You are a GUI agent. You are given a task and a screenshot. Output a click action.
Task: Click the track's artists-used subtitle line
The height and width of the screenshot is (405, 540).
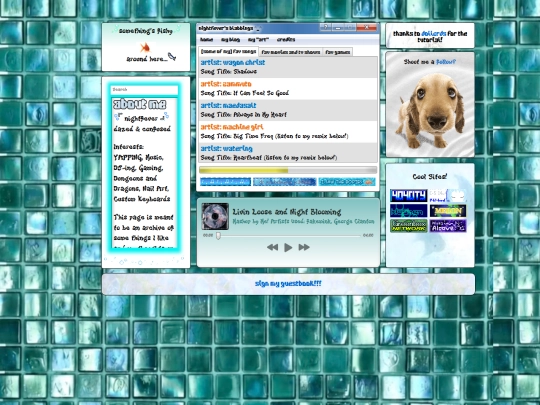303,221
